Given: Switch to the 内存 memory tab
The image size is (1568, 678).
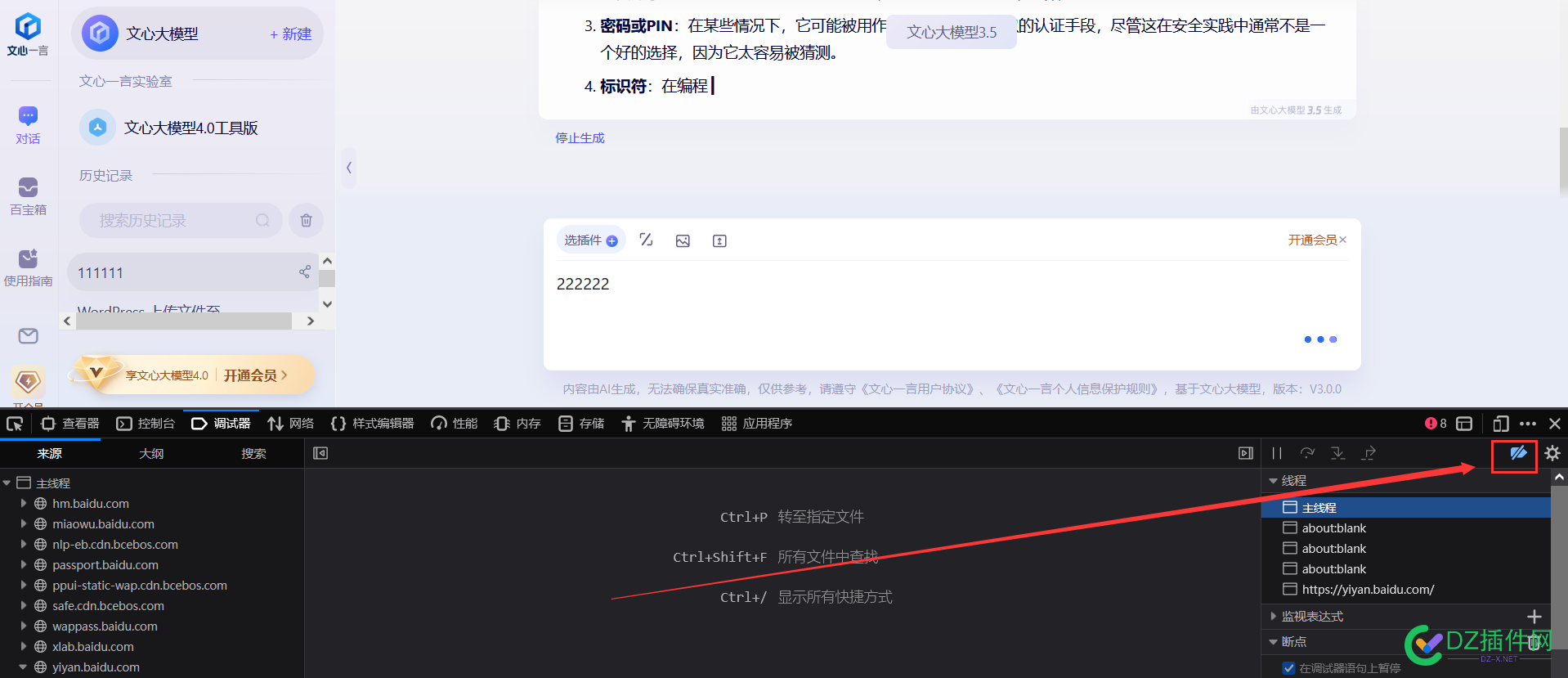Looking at the screenshot, I should pos(517,424).
